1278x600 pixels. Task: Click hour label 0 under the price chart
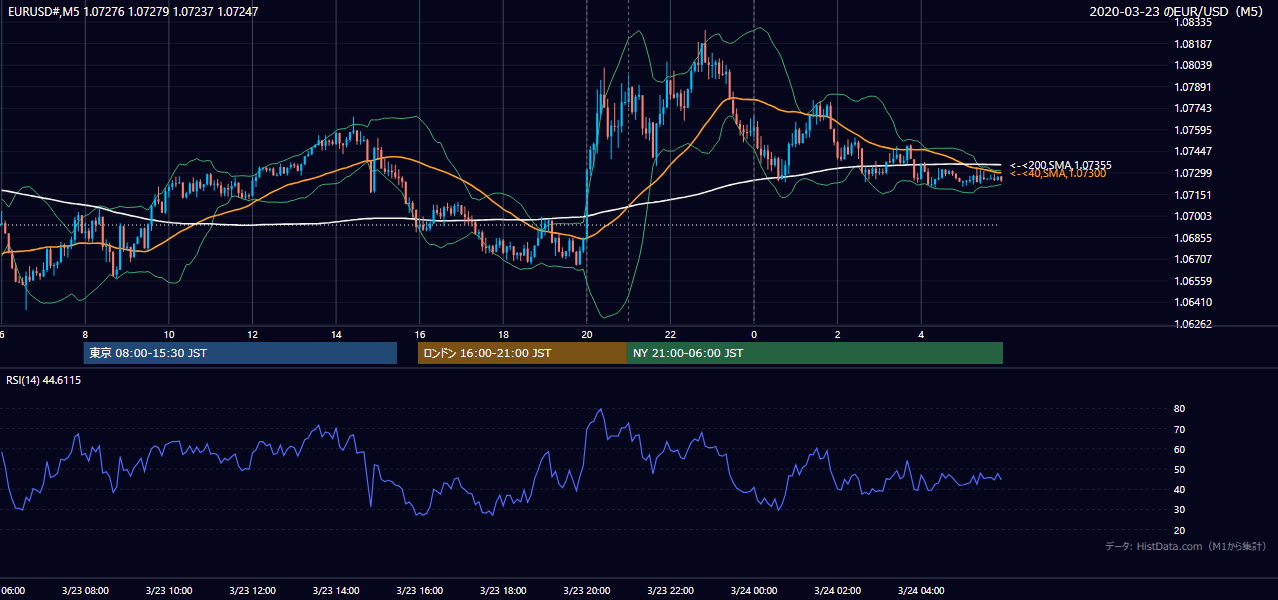(754, 334)
